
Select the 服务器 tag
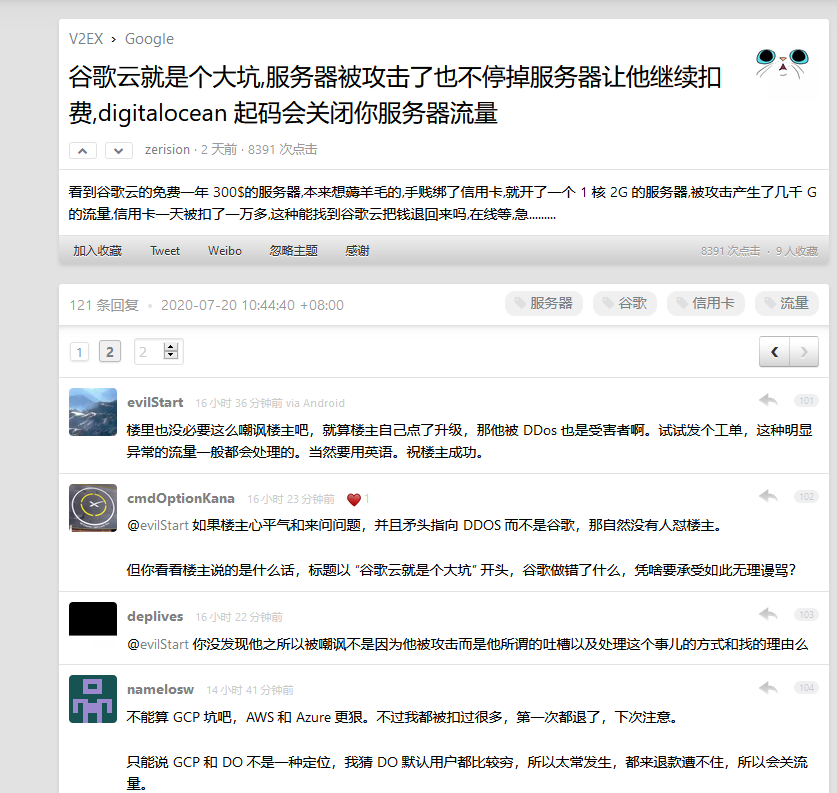click(543, 303)
